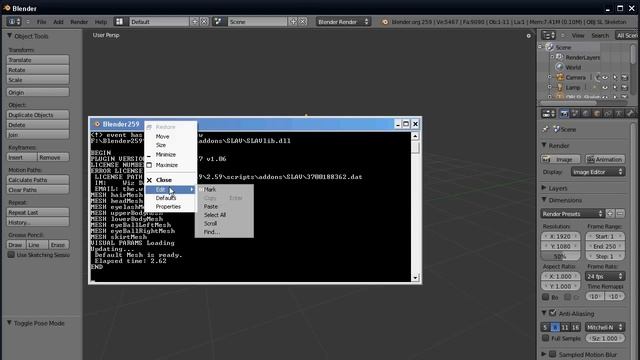Select the Object Constraints tab icon
Screen dimensions: 640x360
click(608, 114)
